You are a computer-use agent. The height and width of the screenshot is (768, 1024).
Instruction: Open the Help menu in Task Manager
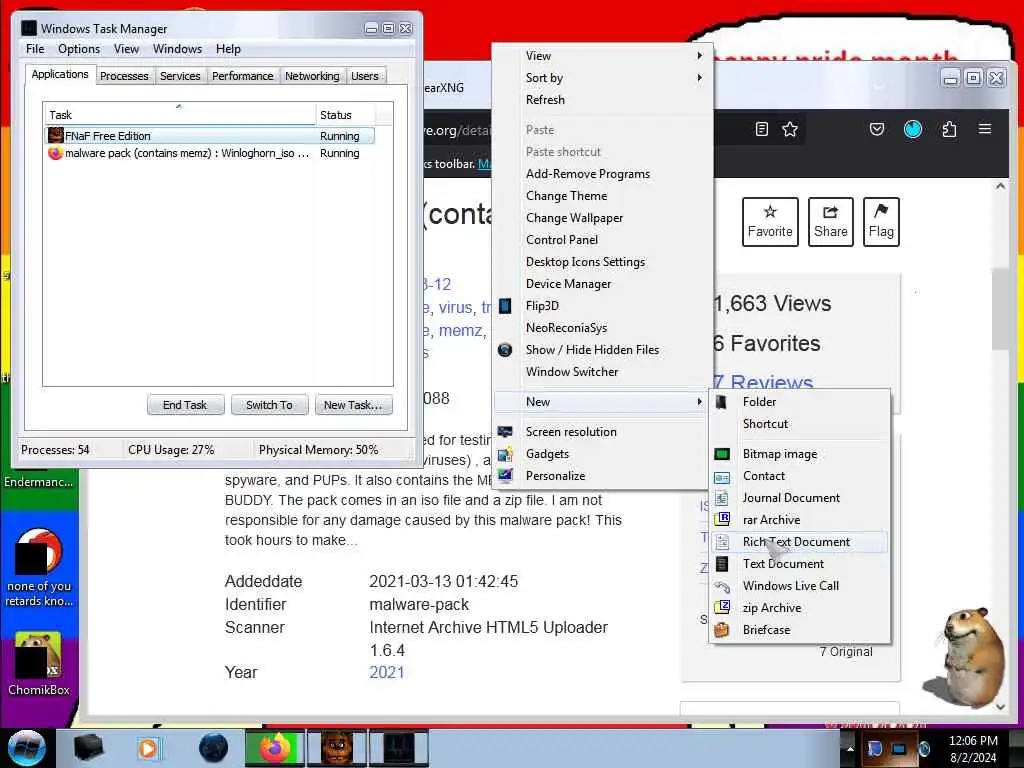tap(228, 49)
